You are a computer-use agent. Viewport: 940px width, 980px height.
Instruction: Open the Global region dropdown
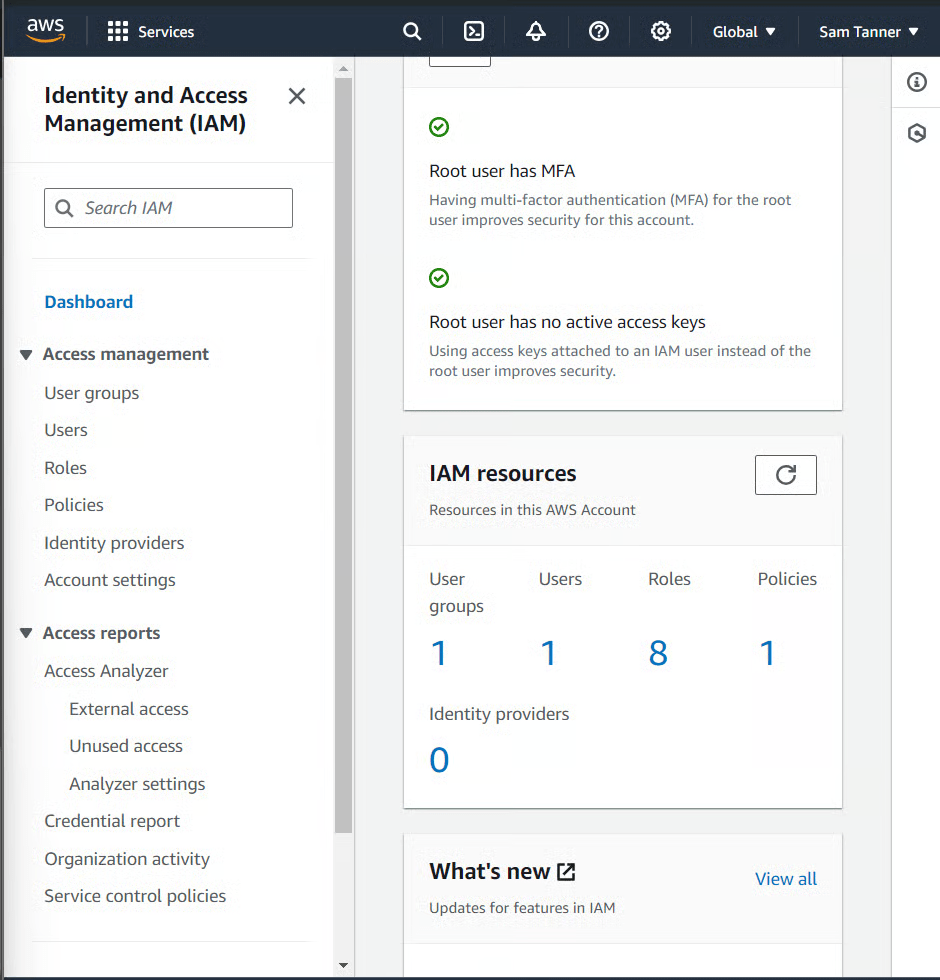pos(744,32)
